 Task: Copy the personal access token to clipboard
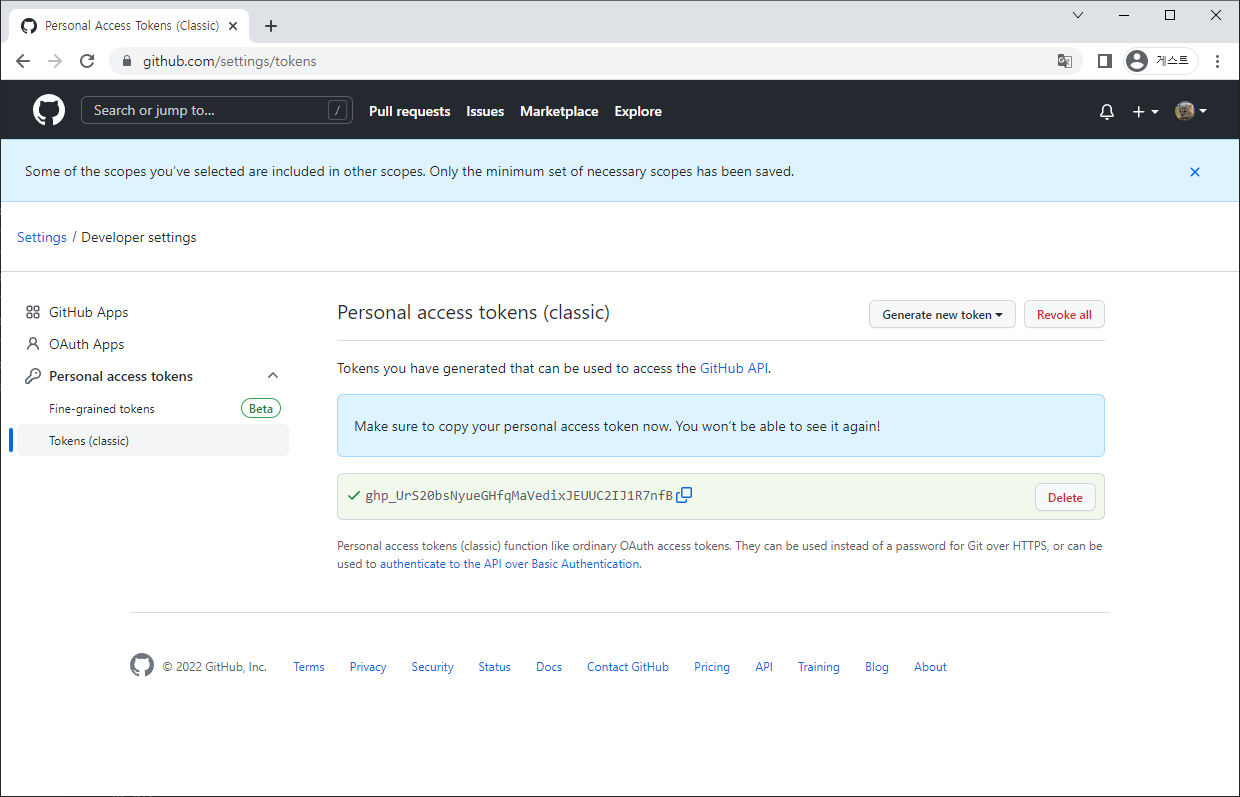[684, 495]
